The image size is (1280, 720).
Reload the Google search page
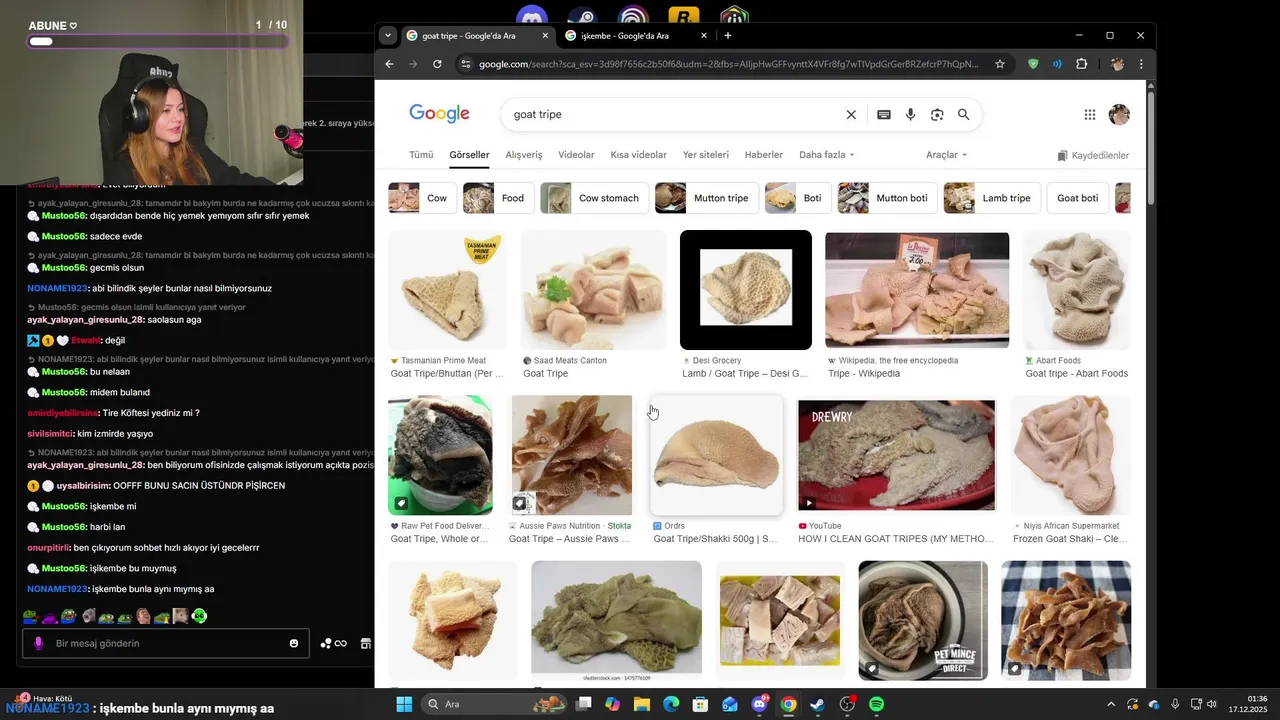click(x=437, y=64)
